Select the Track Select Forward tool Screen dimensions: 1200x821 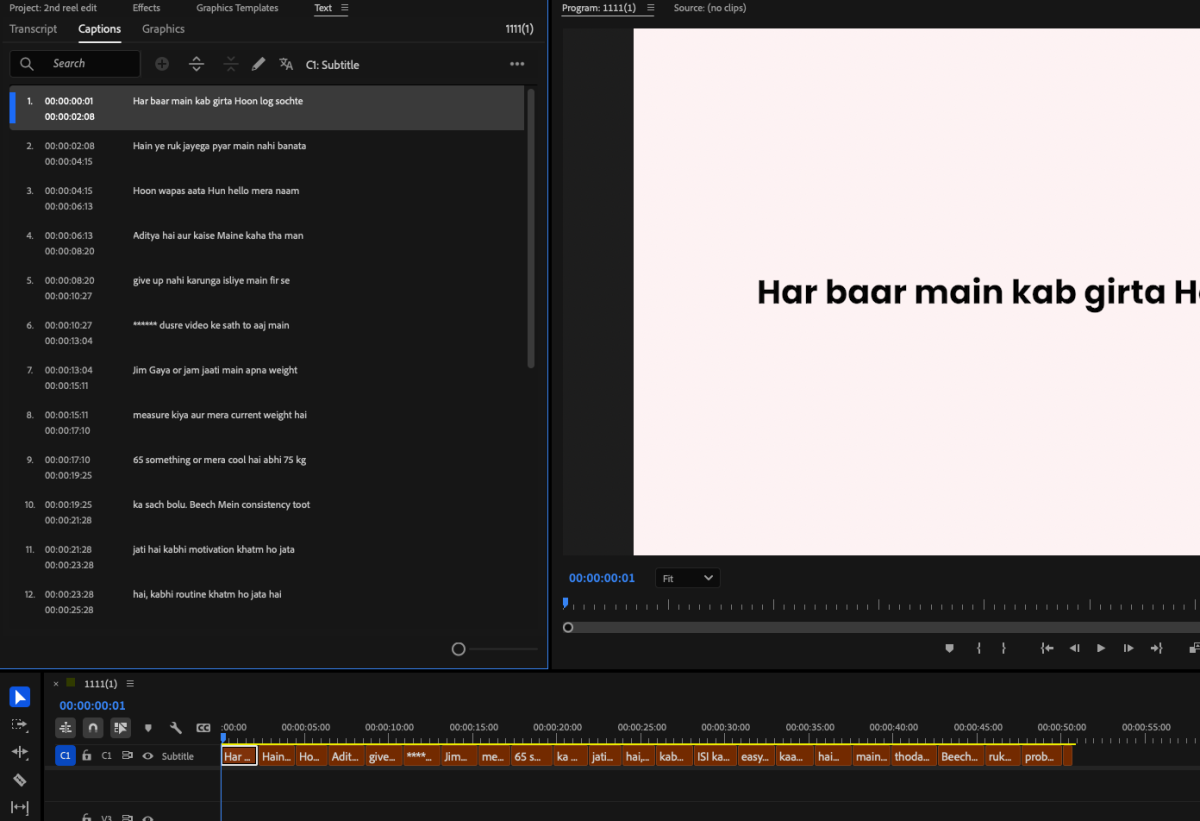20,724
